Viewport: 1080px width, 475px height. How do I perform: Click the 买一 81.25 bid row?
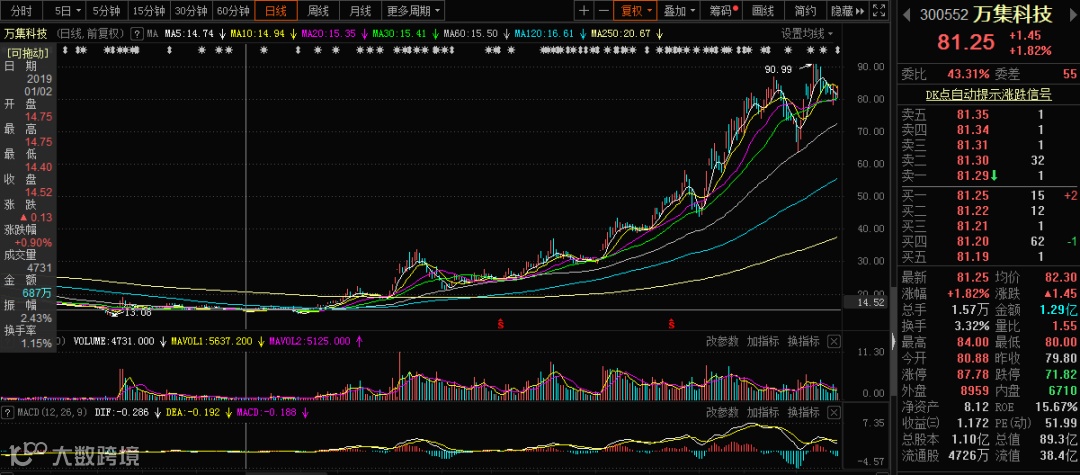pyautogui.click(x=988, y=196)
